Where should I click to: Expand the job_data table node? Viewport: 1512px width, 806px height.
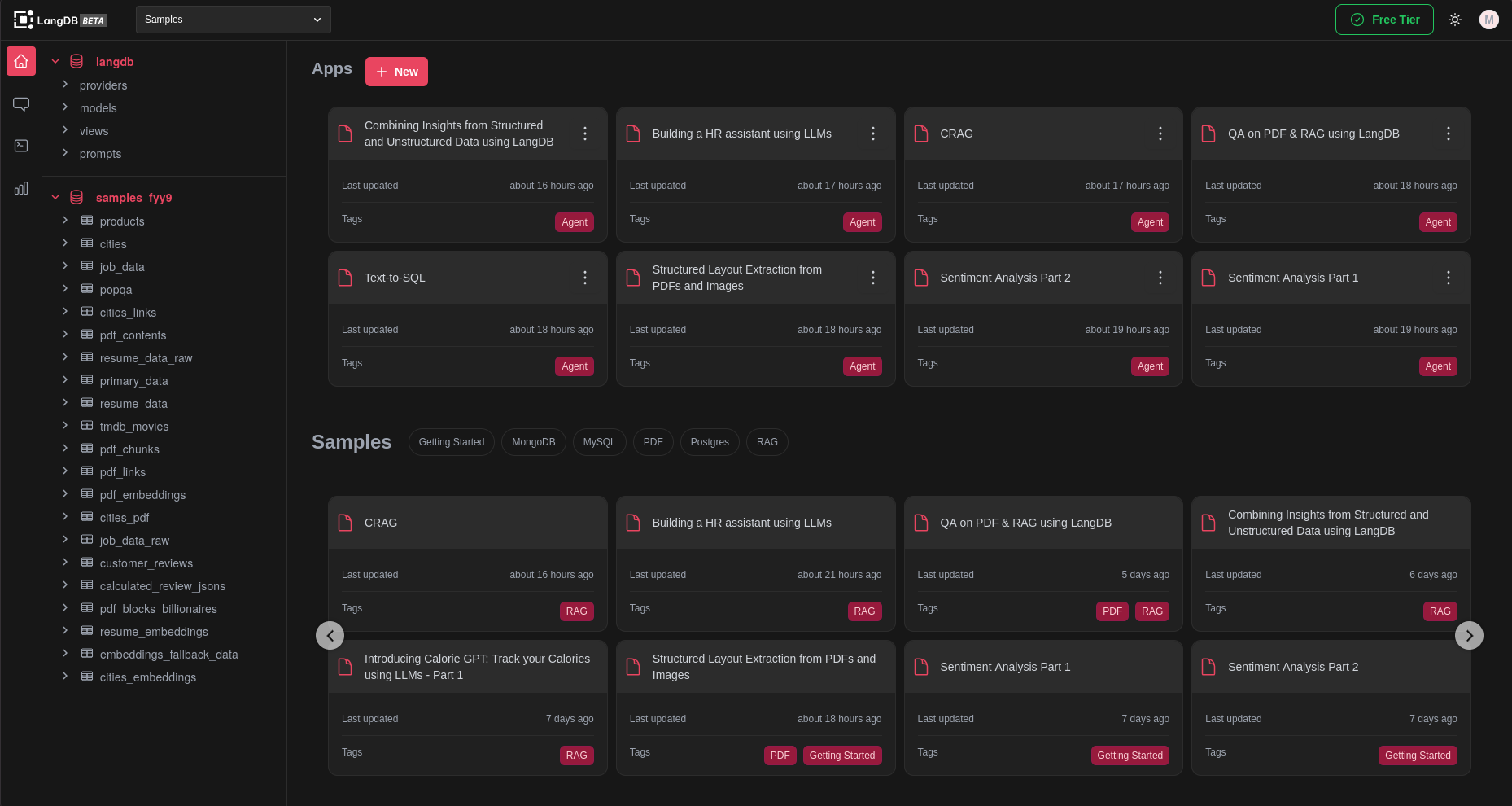pos(65,266)
